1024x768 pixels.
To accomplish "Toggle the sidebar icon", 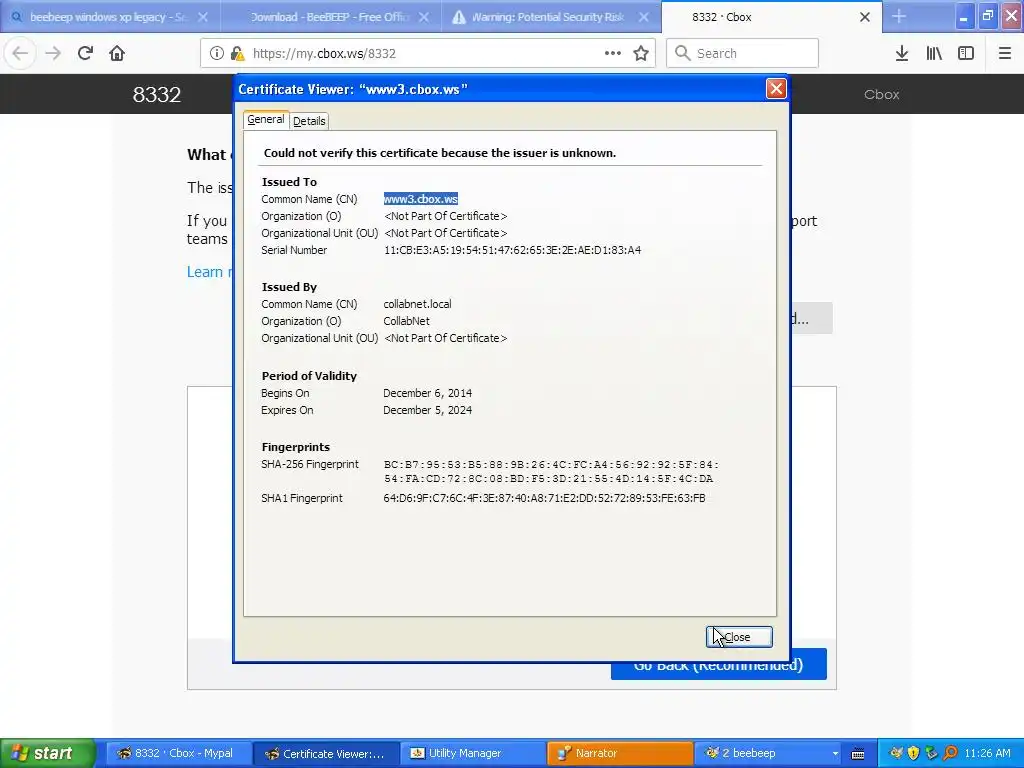I will click(966, 53).
